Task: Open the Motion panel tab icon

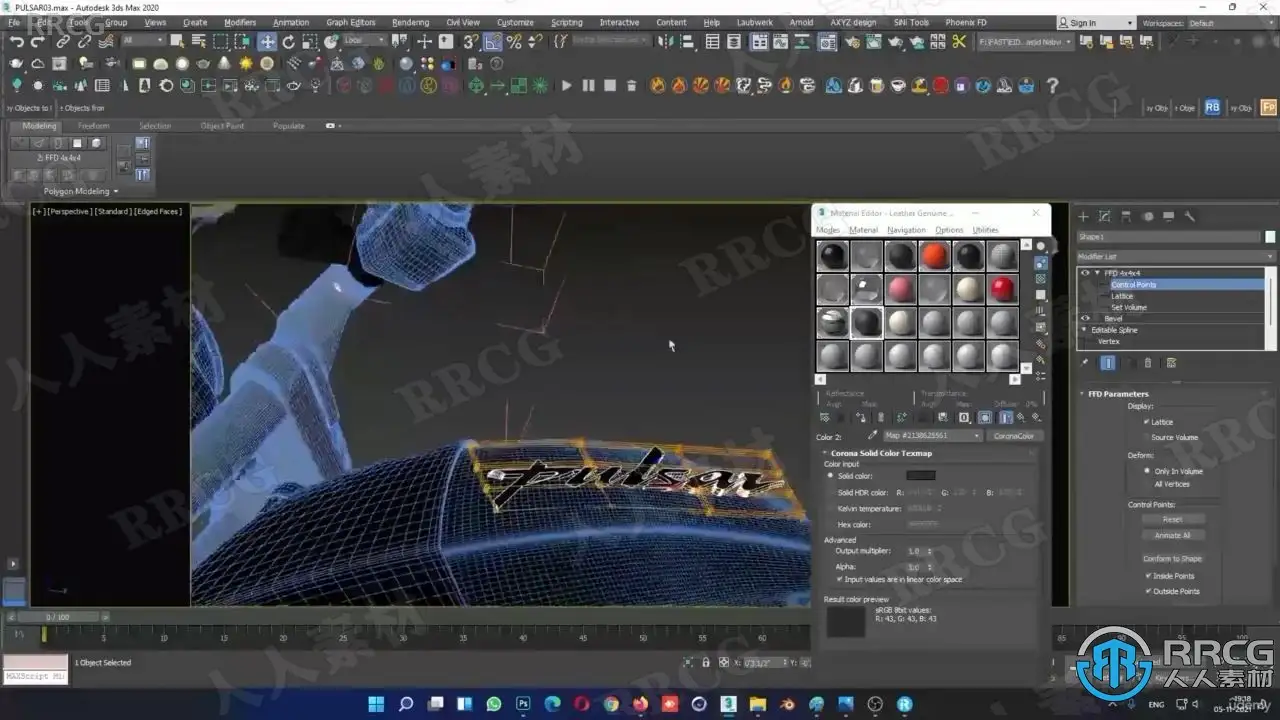Action: click(x=1148, y=216)
